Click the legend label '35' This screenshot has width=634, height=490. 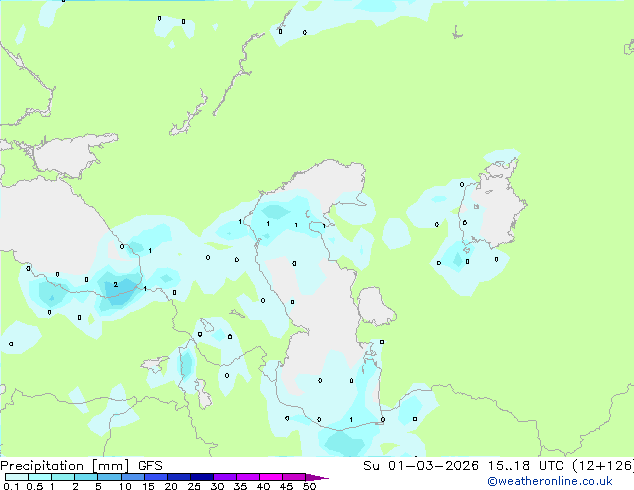[x=240, y=486]
